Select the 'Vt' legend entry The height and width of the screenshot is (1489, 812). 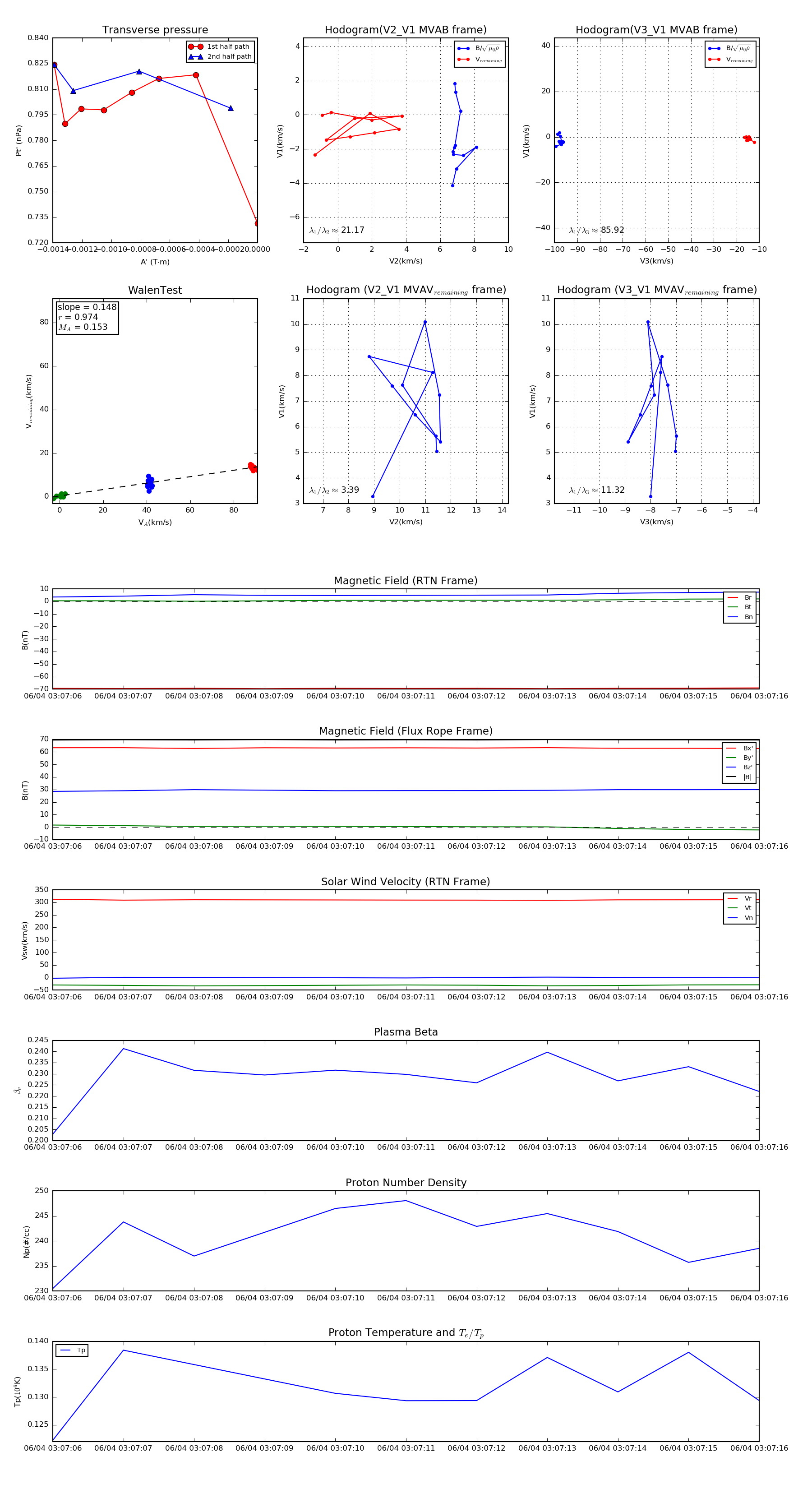(x=740, y=908)
